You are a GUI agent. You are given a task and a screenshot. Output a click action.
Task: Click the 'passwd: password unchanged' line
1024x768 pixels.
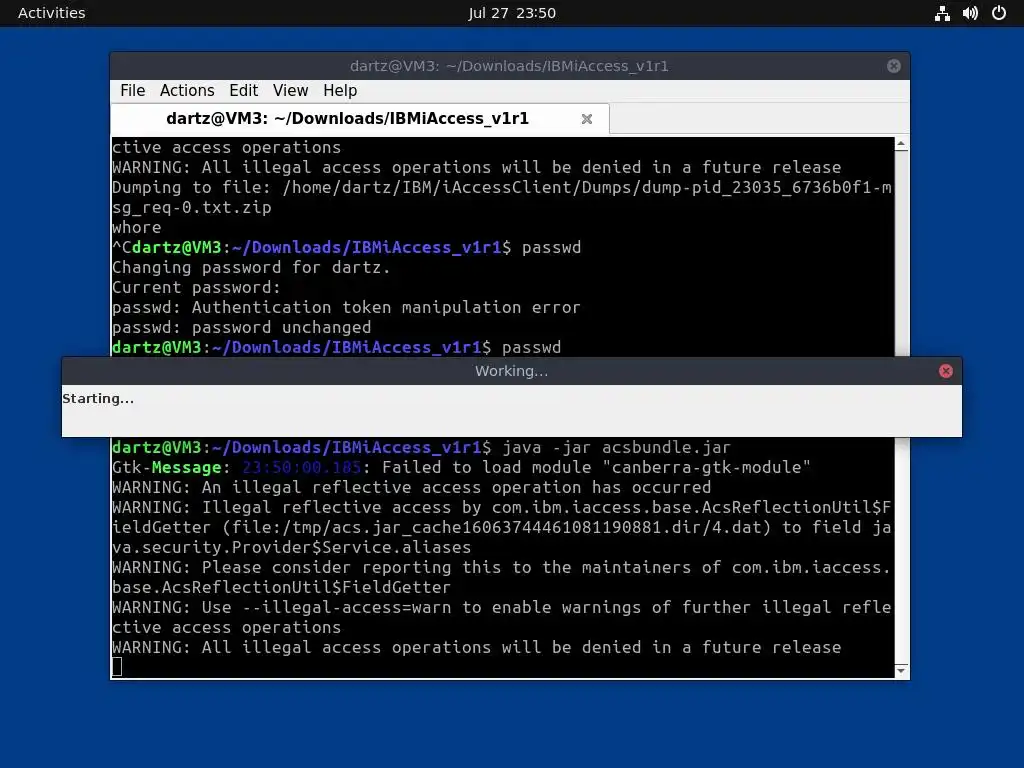pos(241,327)
